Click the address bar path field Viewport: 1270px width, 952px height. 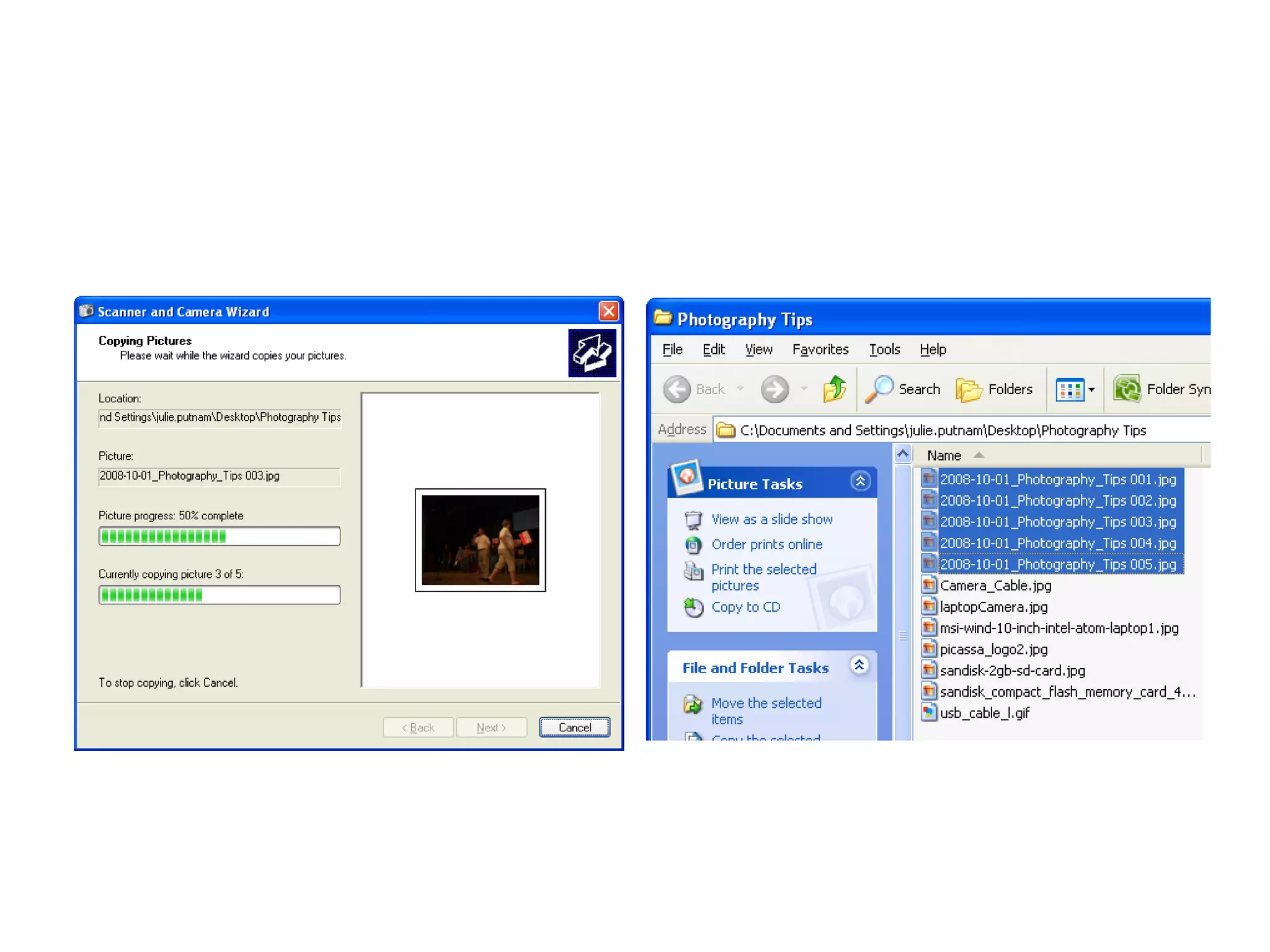pyautogui.click(x=943, y=430)
